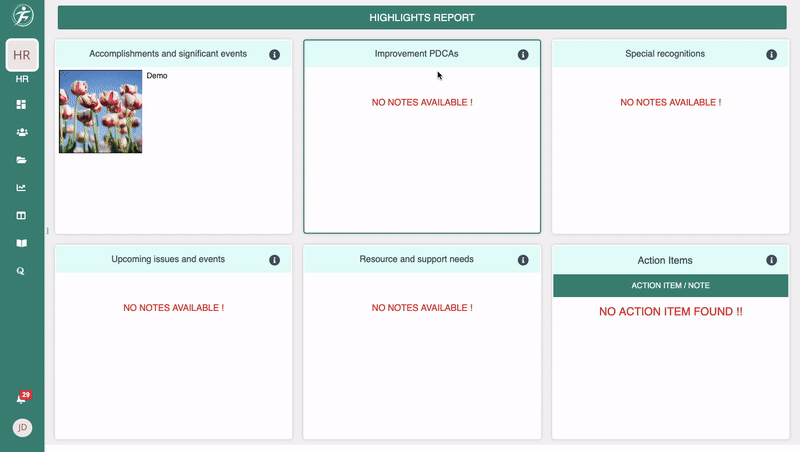Show info for Improvement PDCAs
This screenshot has height=452, width=800.
[x=523, y=55]
